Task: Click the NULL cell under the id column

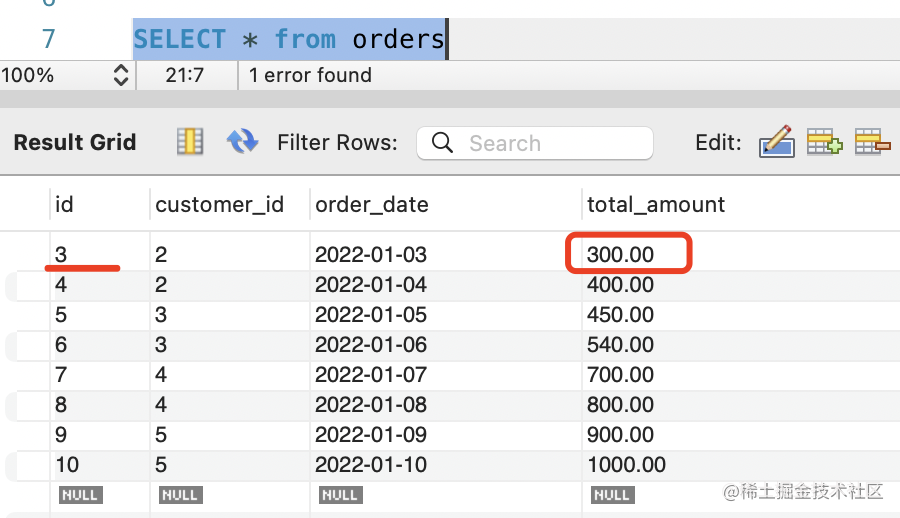Action: 80,495
